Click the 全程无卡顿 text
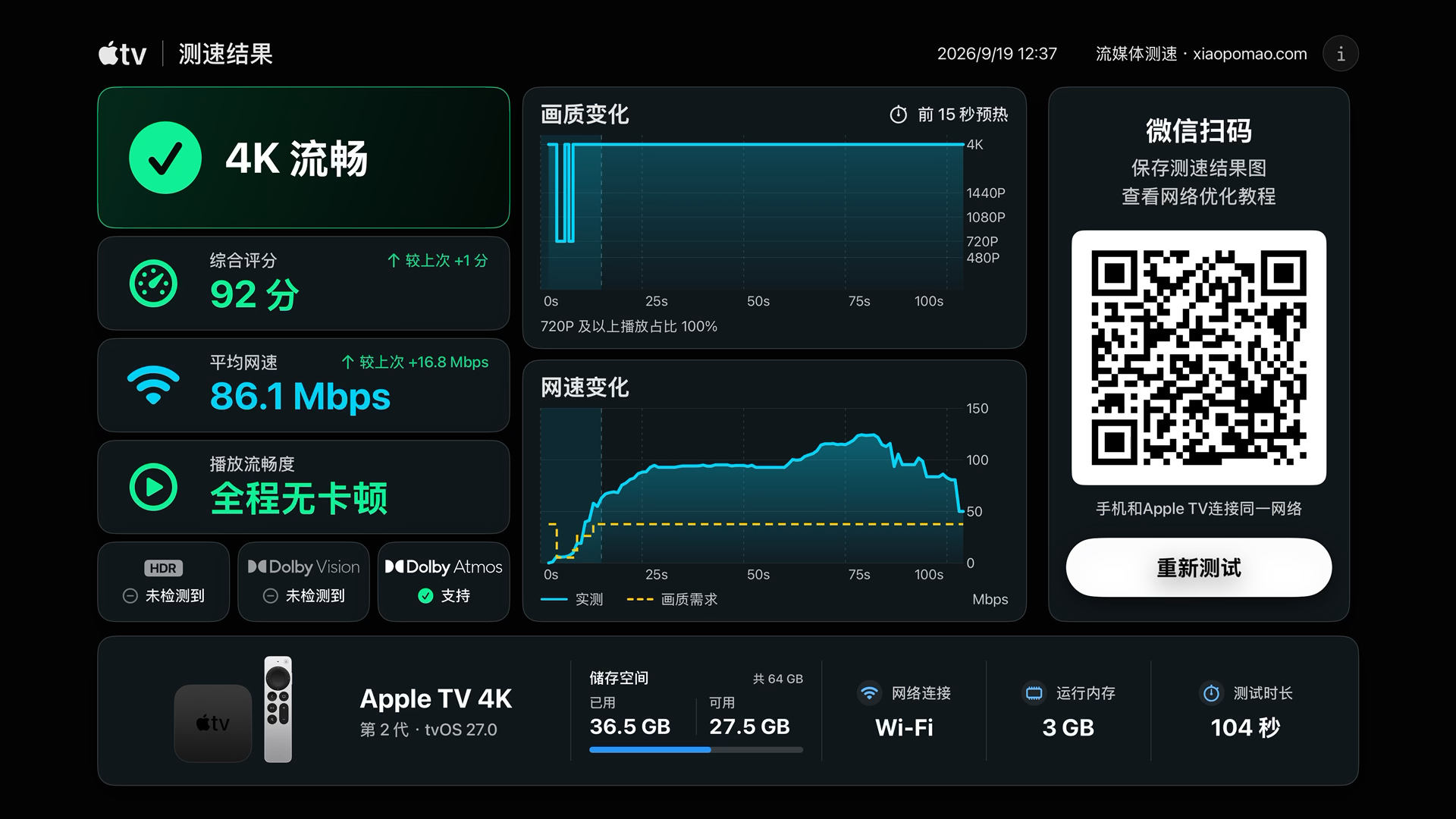 click(299, 498)
